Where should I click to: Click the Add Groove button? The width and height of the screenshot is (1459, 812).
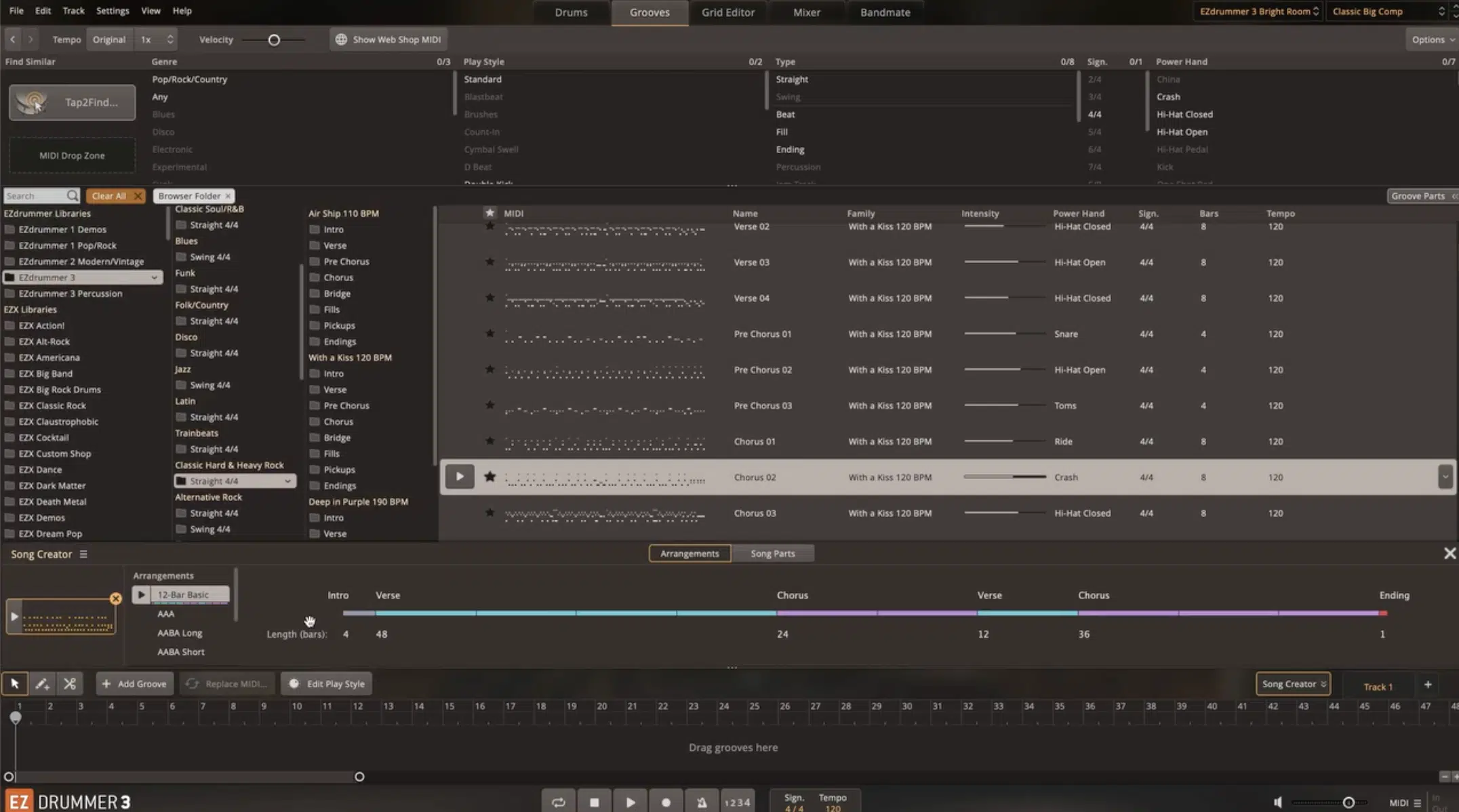click(x=135, y=684)
